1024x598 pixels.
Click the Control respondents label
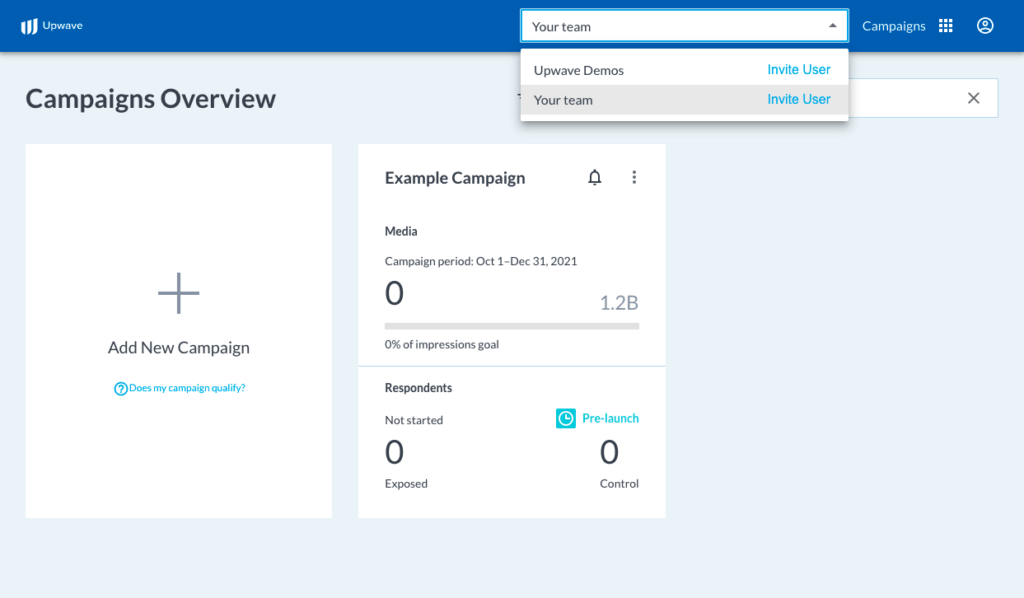pos(619,484)
